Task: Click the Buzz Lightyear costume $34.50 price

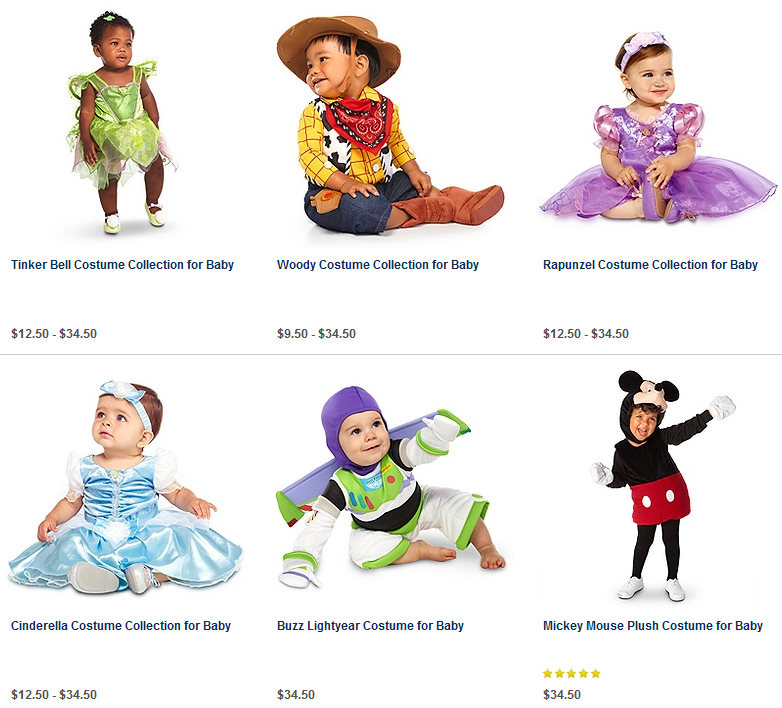Action: [x=296, y=695]
